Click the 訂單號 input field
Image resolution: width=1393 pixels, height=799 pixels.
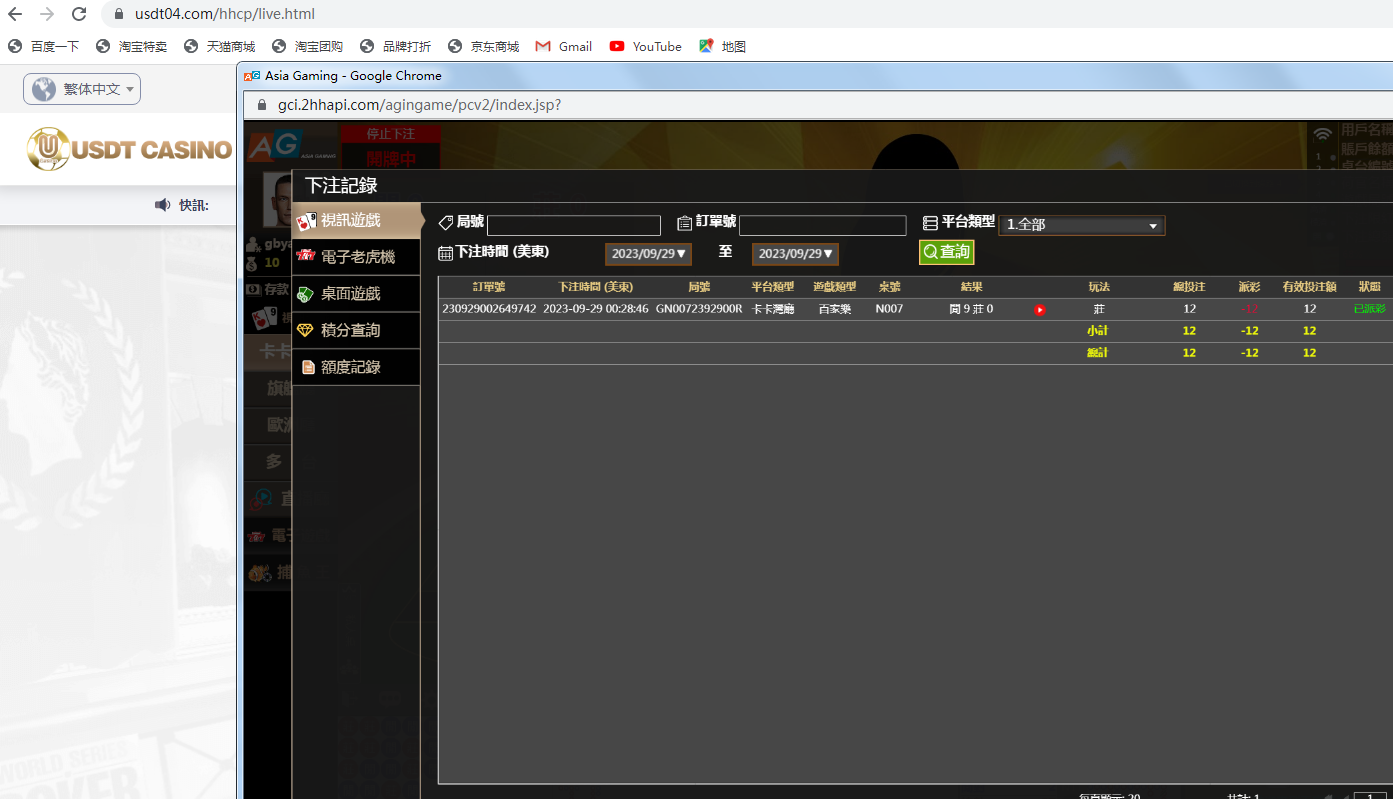[x=822, y=225]
